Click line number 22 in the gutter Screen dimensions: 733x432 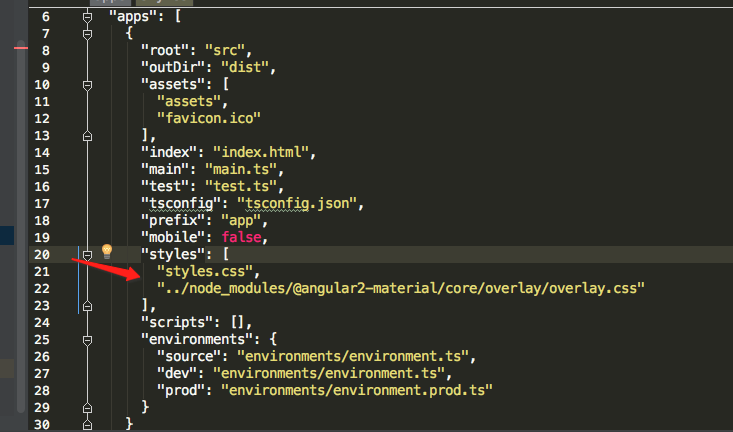tap(42, 288)
